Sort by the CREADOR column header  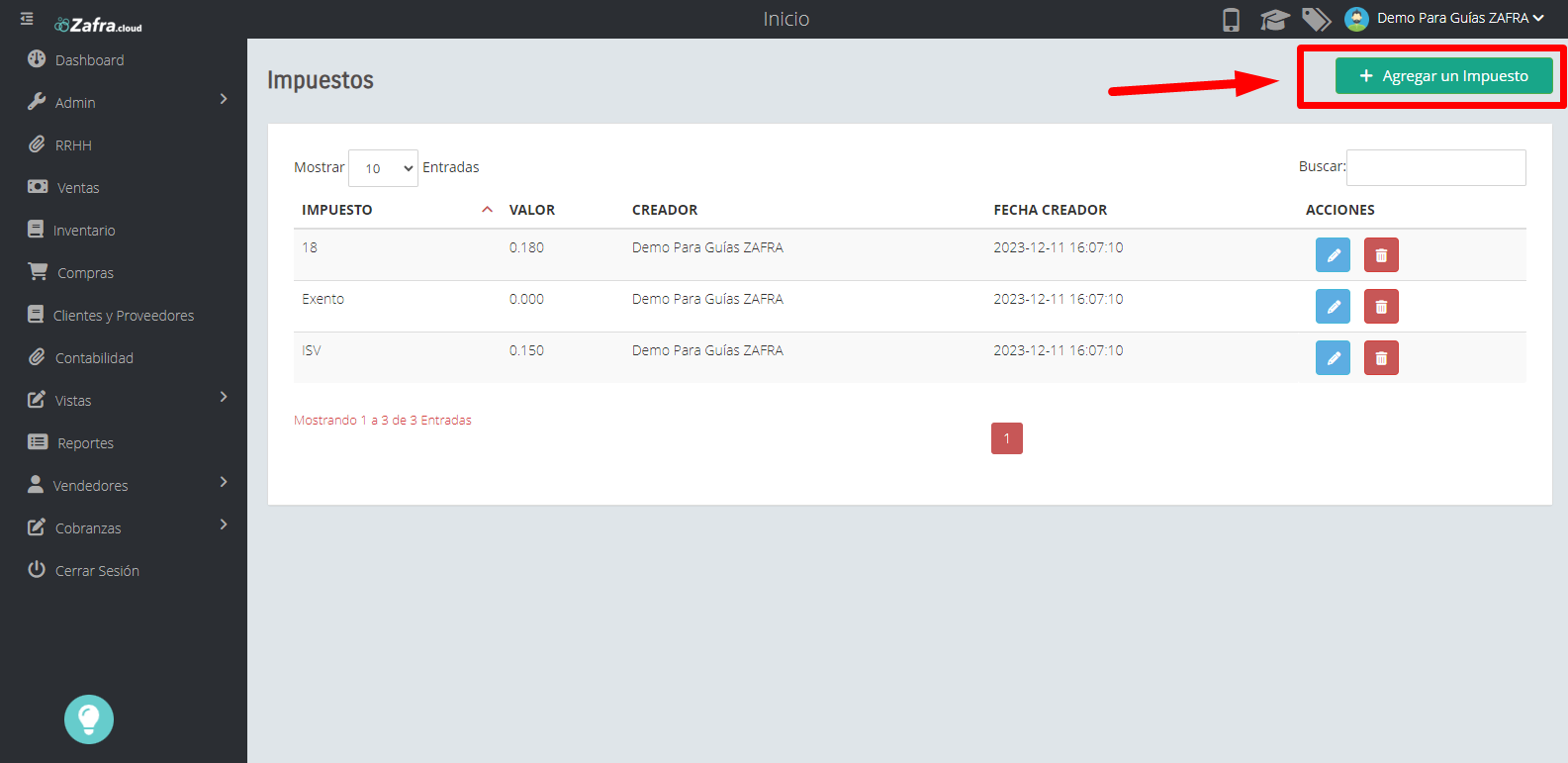[665, 210]
